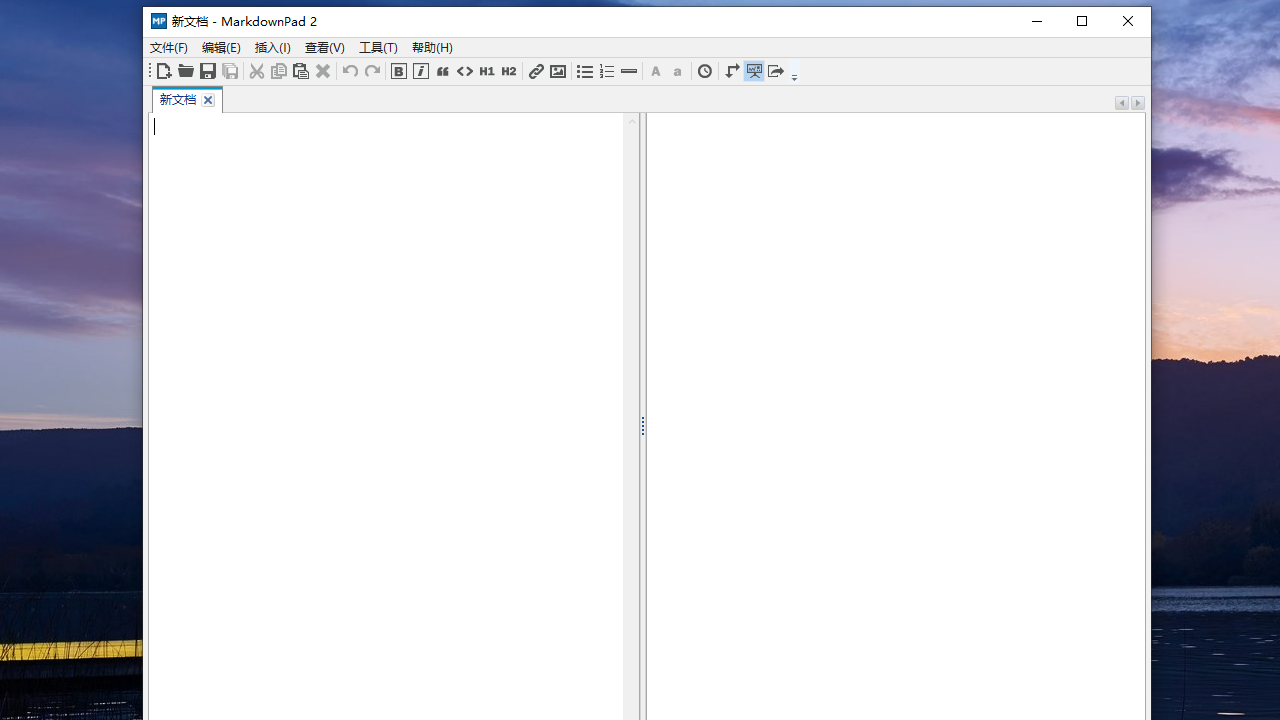Click the splitter between editor and preview
The image size is (1280, 720).
642,426
